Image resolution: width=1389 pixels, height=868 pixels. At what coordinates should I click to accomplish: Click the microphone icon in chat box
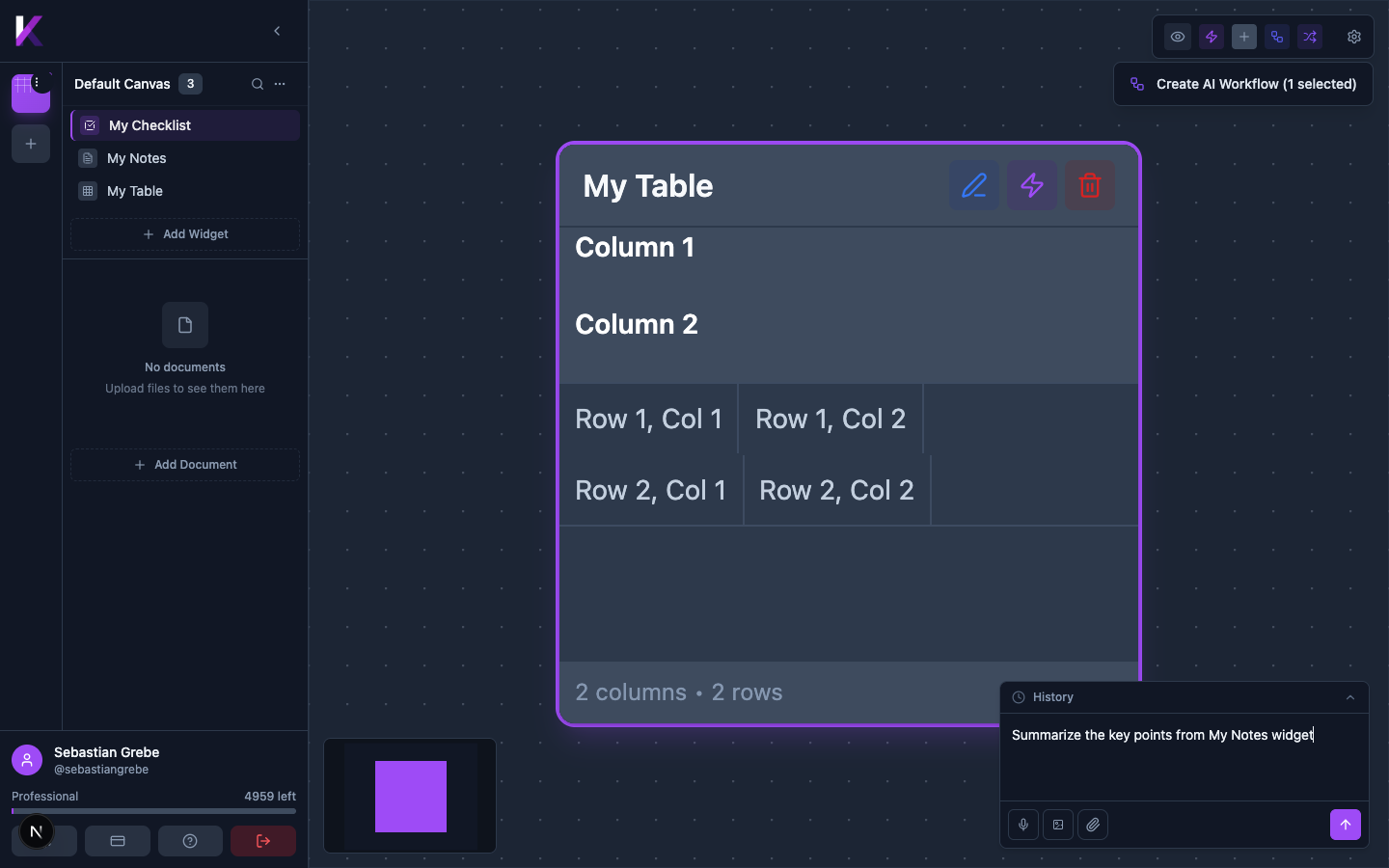click(1023, 825)
